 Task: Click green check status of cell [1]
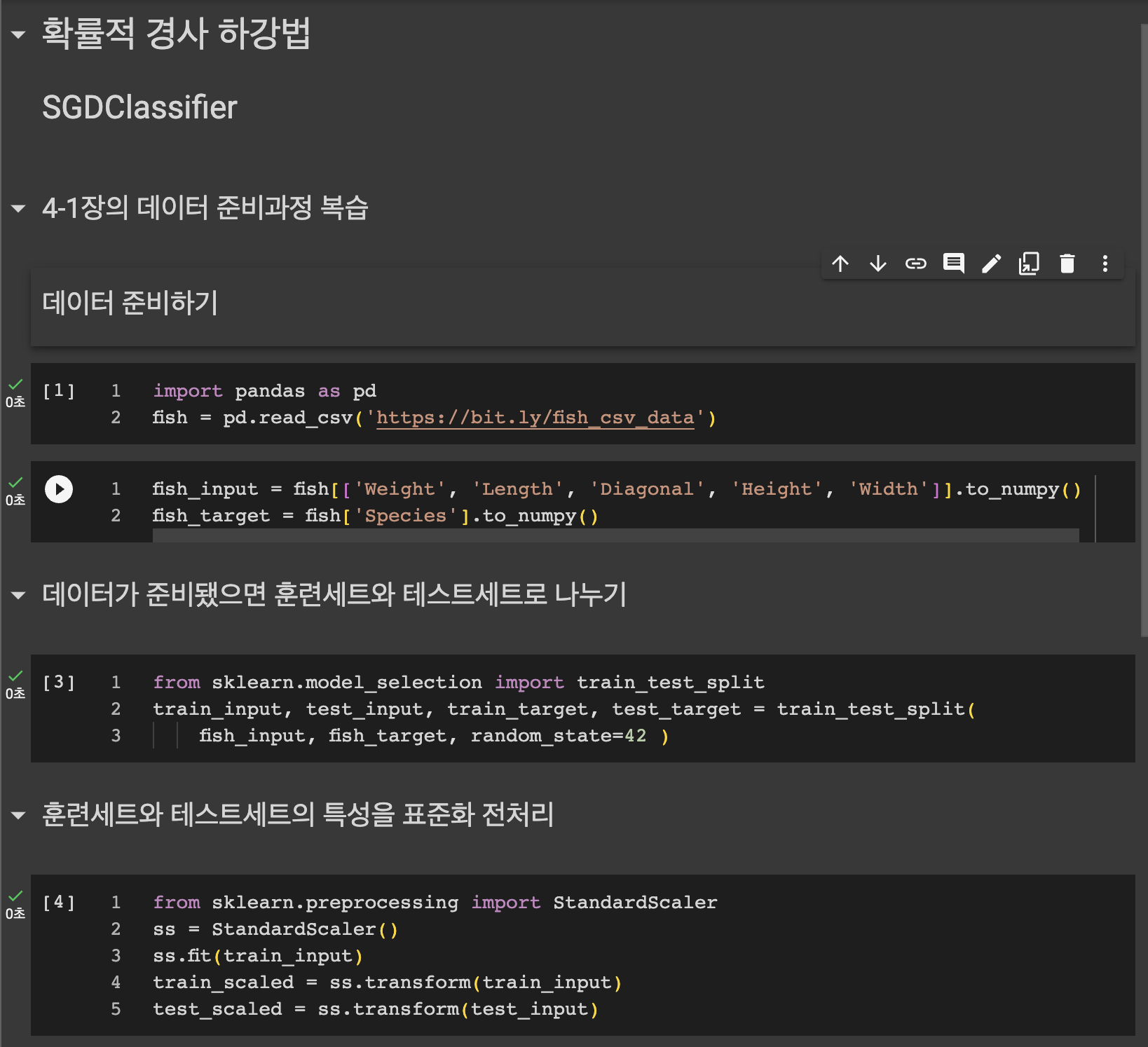[15, 384]
